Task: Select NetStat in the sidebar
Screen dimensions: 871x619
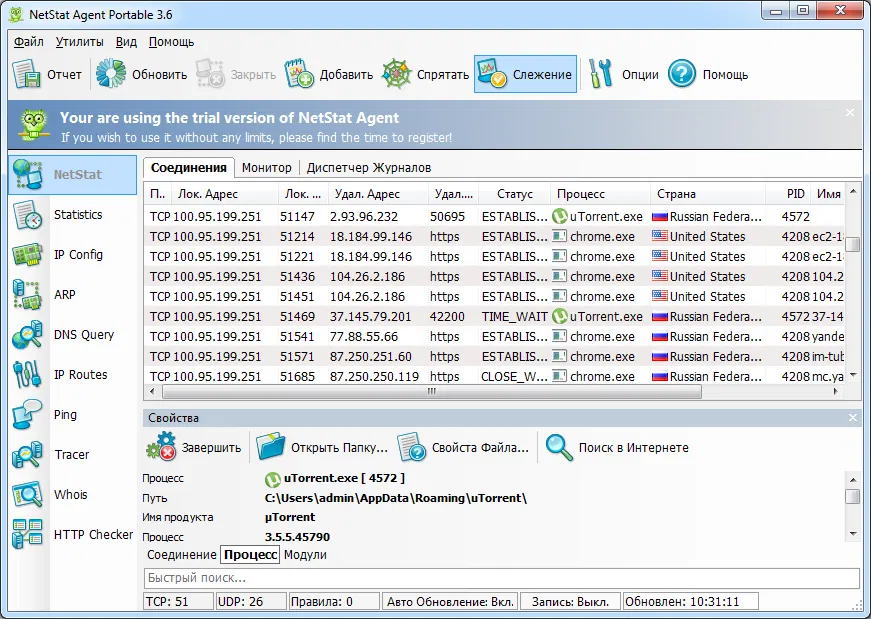Action: click(x=73, y=175)
